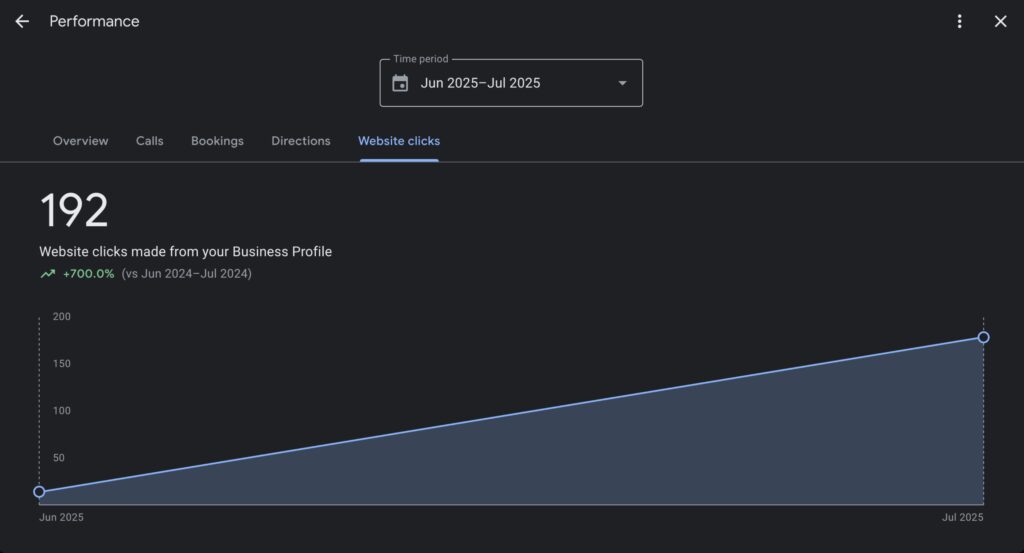Click the 192 total clicks number
Viewport: 1024px width, 553px height.
[x=74, y=210]
